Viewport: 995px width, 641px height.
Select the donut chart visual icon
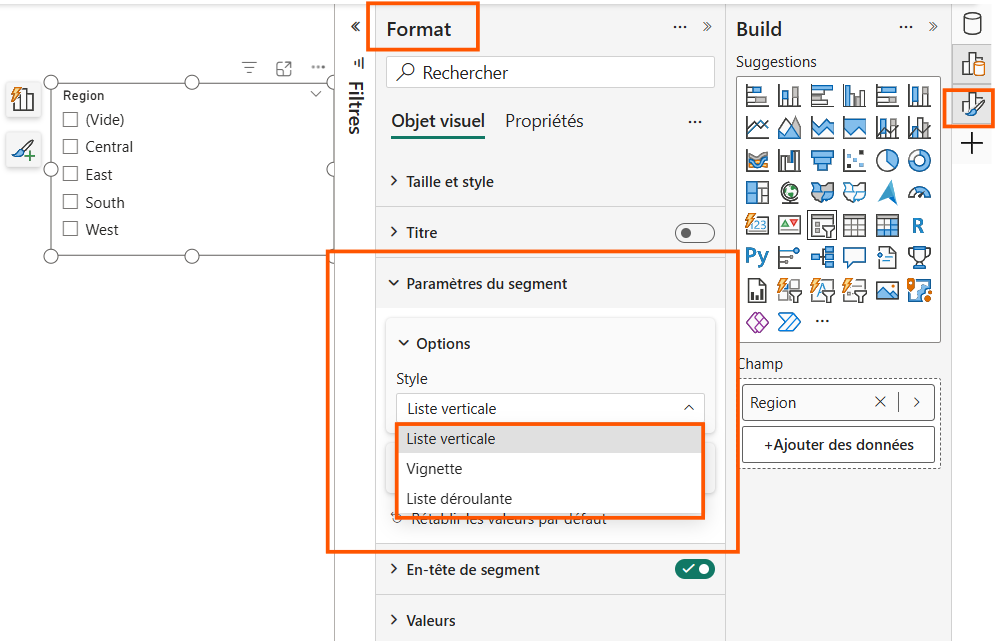pos(919,161)
